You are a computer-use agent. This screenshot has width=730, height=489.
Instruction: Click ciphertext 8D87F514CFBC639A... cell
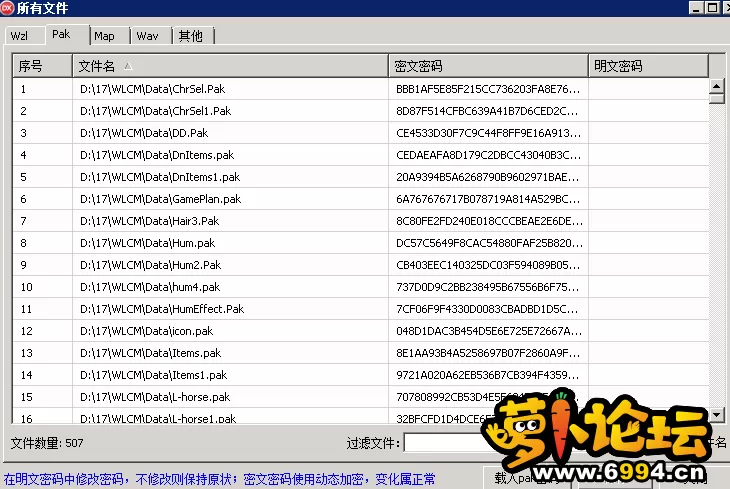click(x=488, y=111)
